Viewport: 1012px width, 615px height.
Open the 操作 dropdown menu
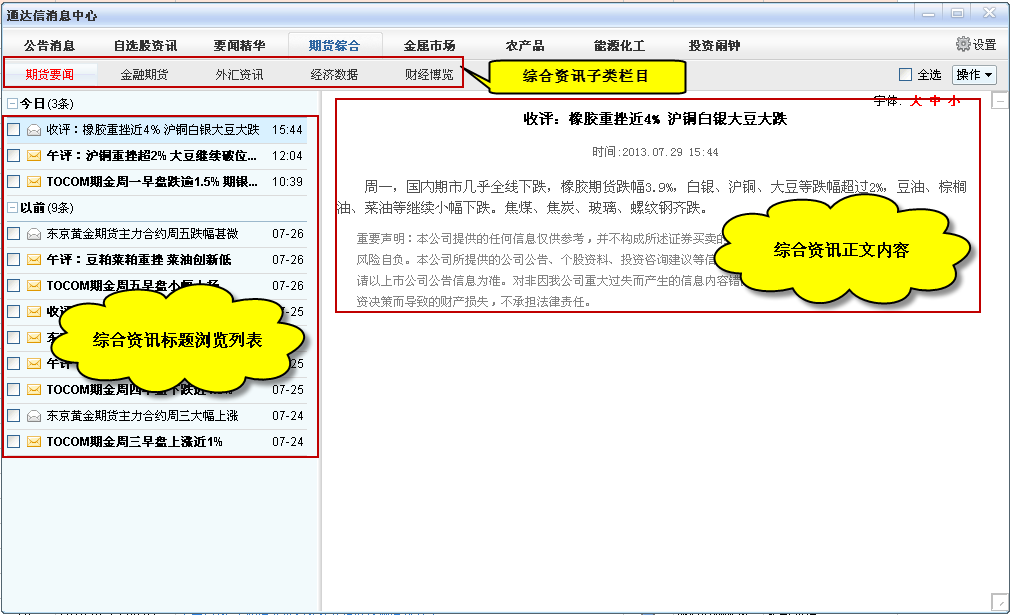[x=974, y=75]
